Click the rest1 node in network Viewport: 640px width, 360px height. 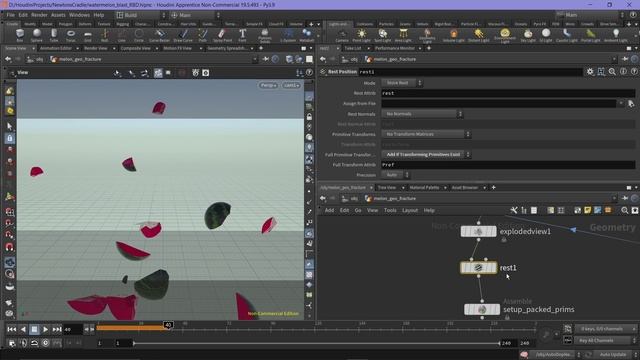(x=478, y=268)
